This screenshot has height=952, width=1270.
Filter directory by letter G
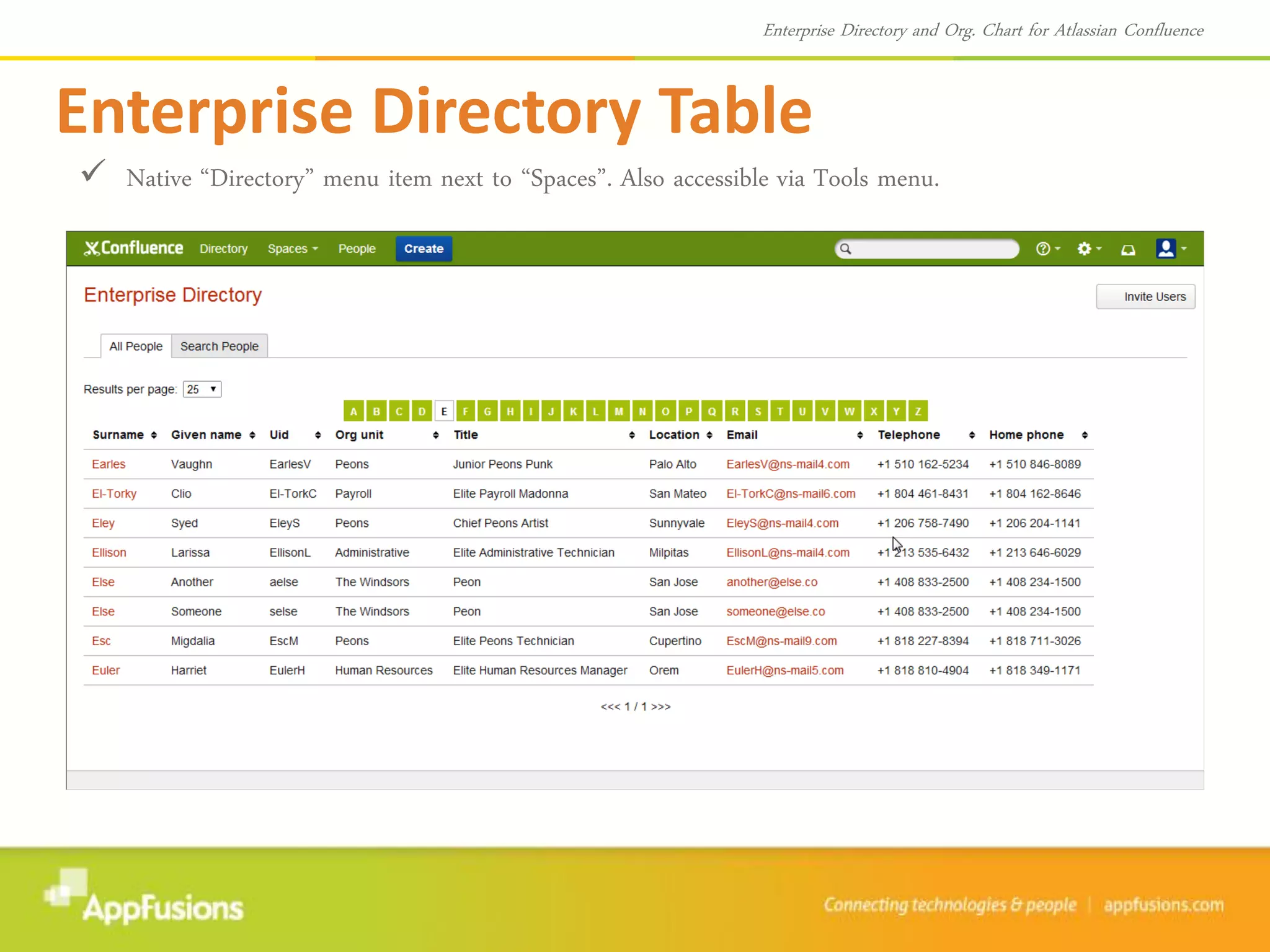point(487,411)
